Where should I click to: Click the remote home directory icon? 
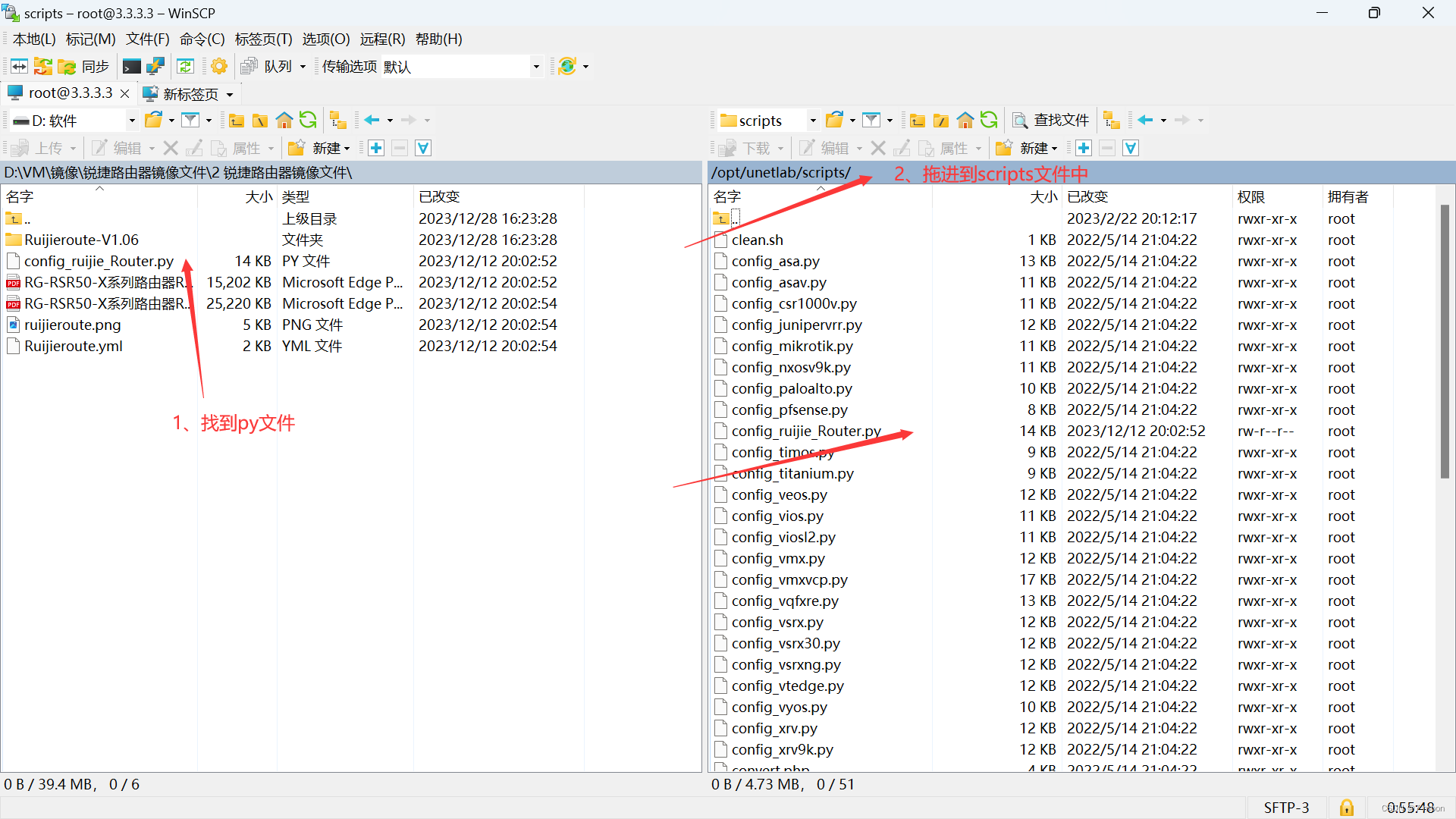[965, 120]
